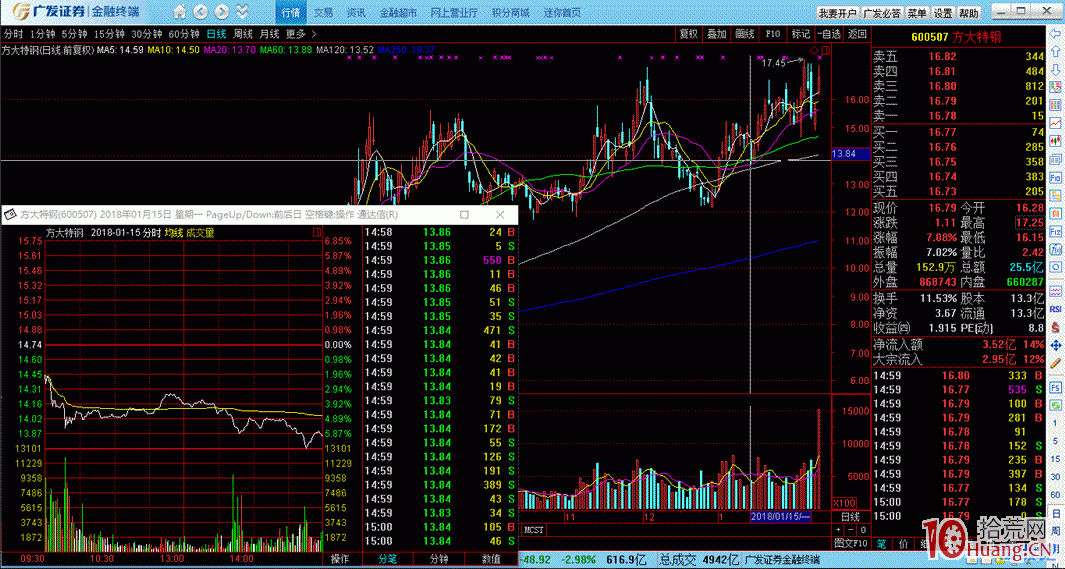
Task: Open the 资讯 tab
Action: [356, 13]
